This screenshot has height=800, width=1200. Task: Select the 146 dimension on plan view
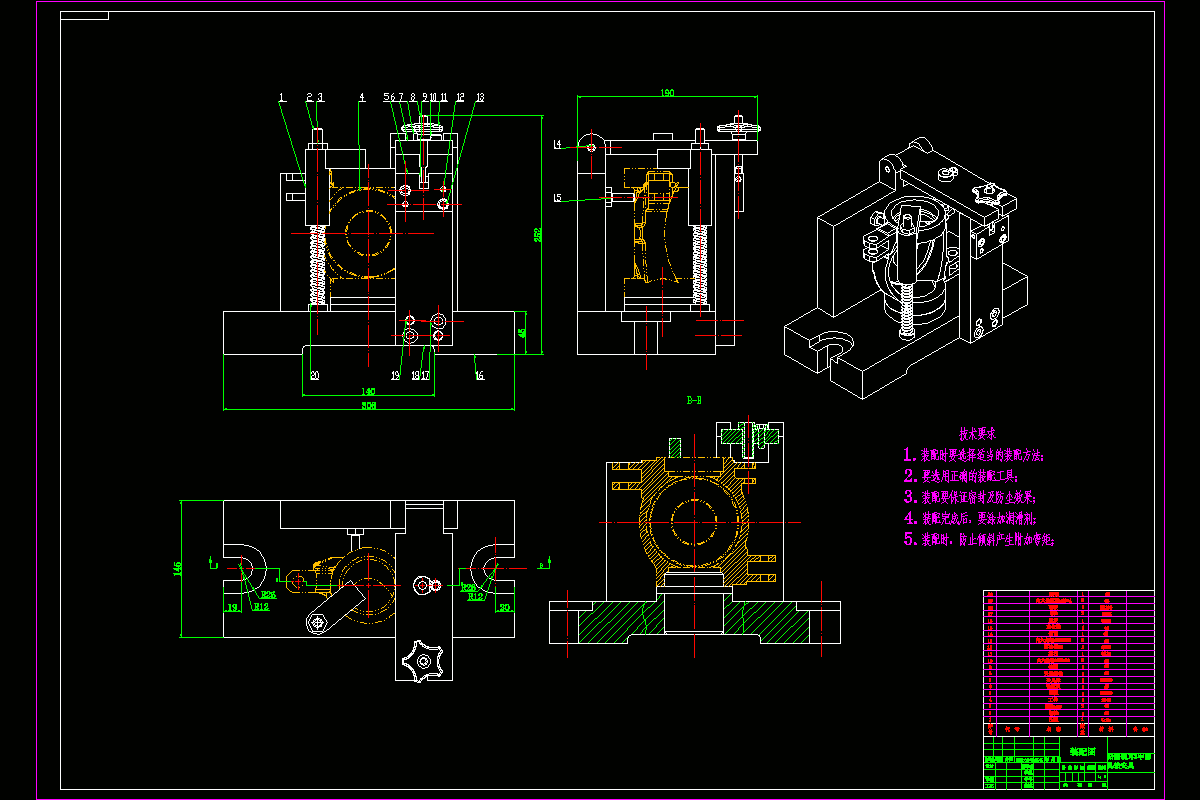[178, 568]
